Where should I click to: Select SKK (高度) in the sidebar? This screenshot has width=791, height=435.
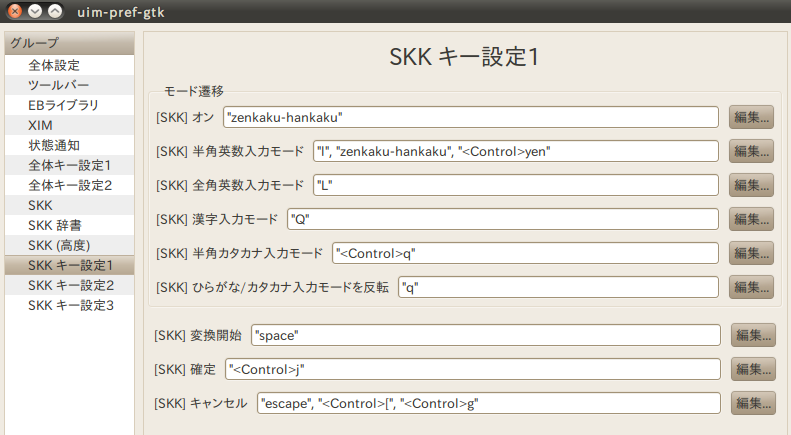(60, 245)
